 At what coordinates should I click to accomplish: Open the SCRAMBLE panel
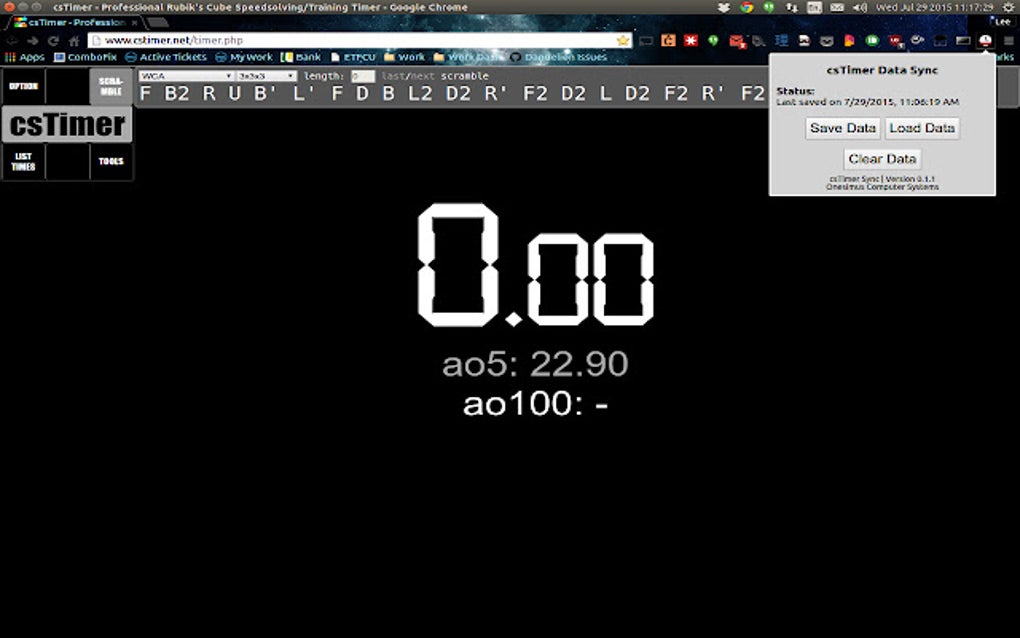[110, 87]
